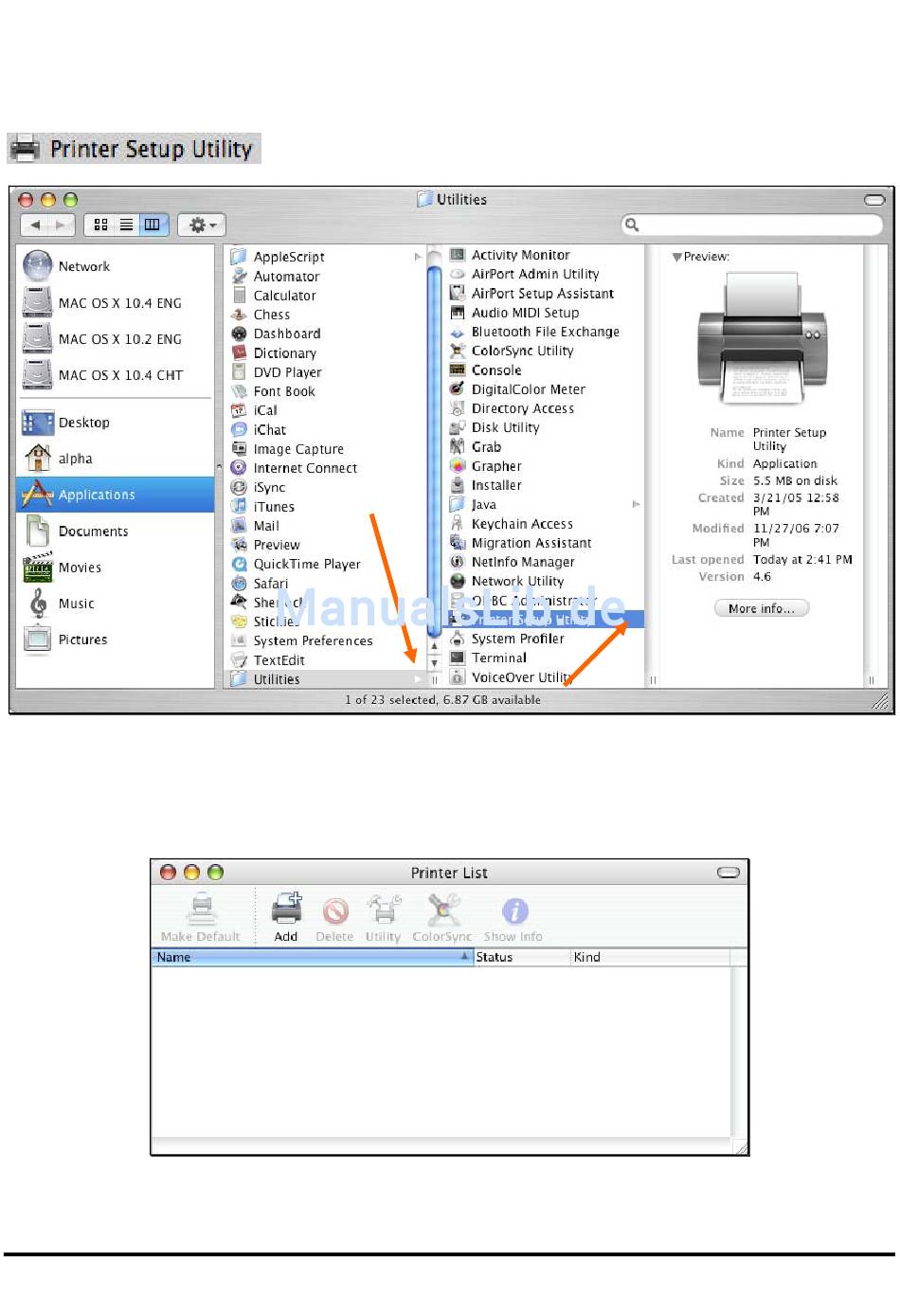Image resolution: width=900 pixels, height=1316 pixels.
Task: Click the Show Info icon in Printer List
Action: coord(514,910)
